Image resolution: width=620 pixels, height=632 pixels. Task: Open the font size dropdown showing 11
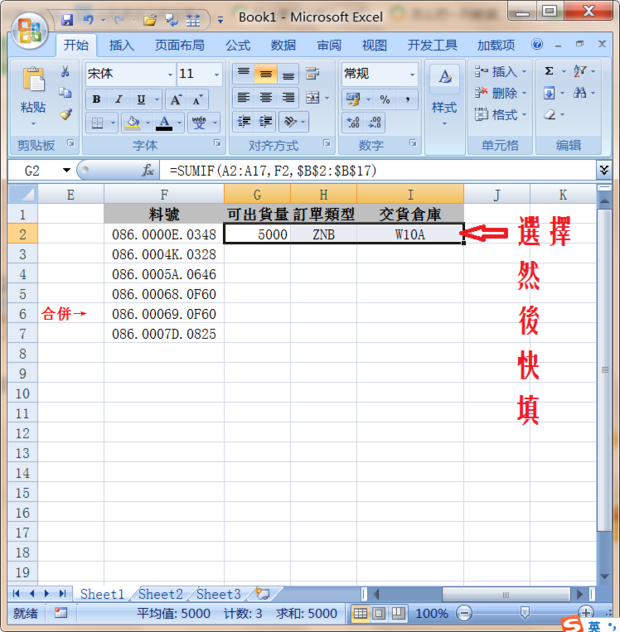tap(216, 74)
